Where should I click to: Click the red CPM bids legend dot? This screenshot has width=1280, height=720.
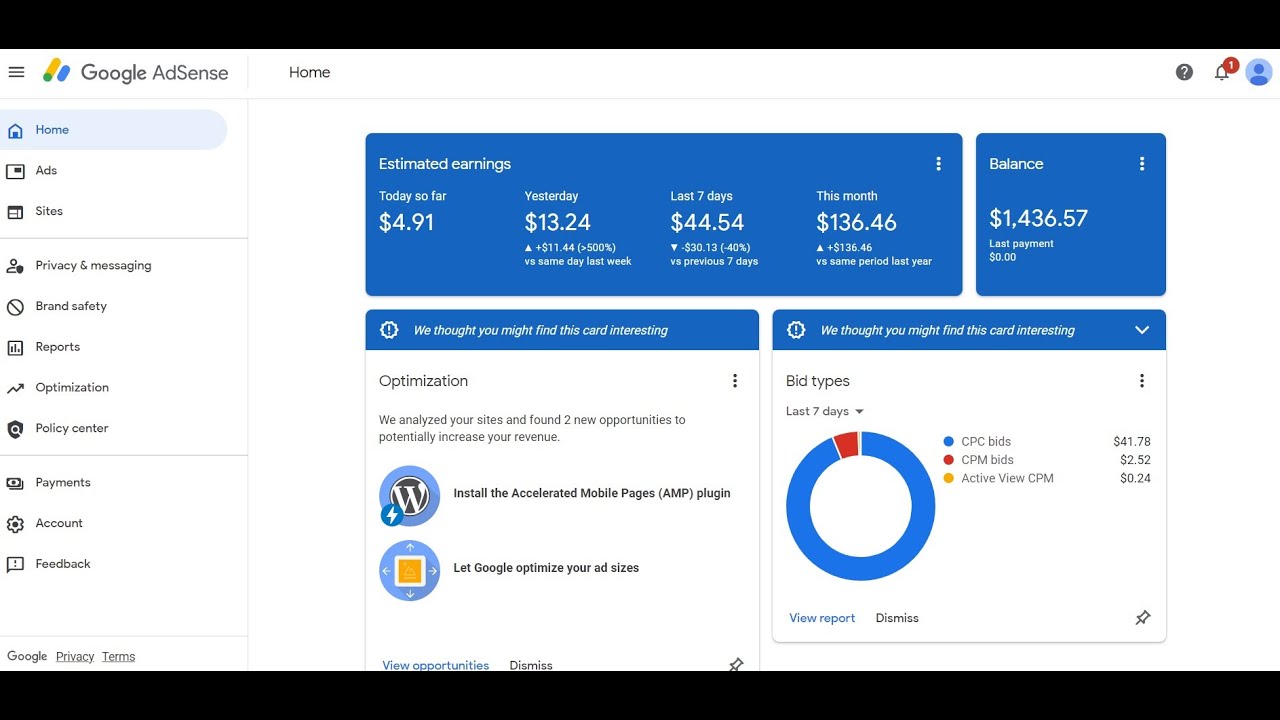[948, 460]
